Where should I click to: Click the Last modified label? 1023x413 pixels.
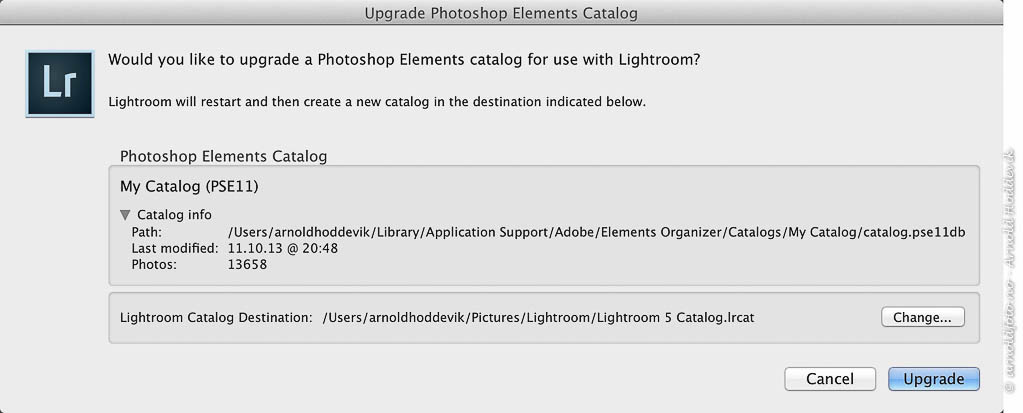pyautogui.click(x=175, y=249)
